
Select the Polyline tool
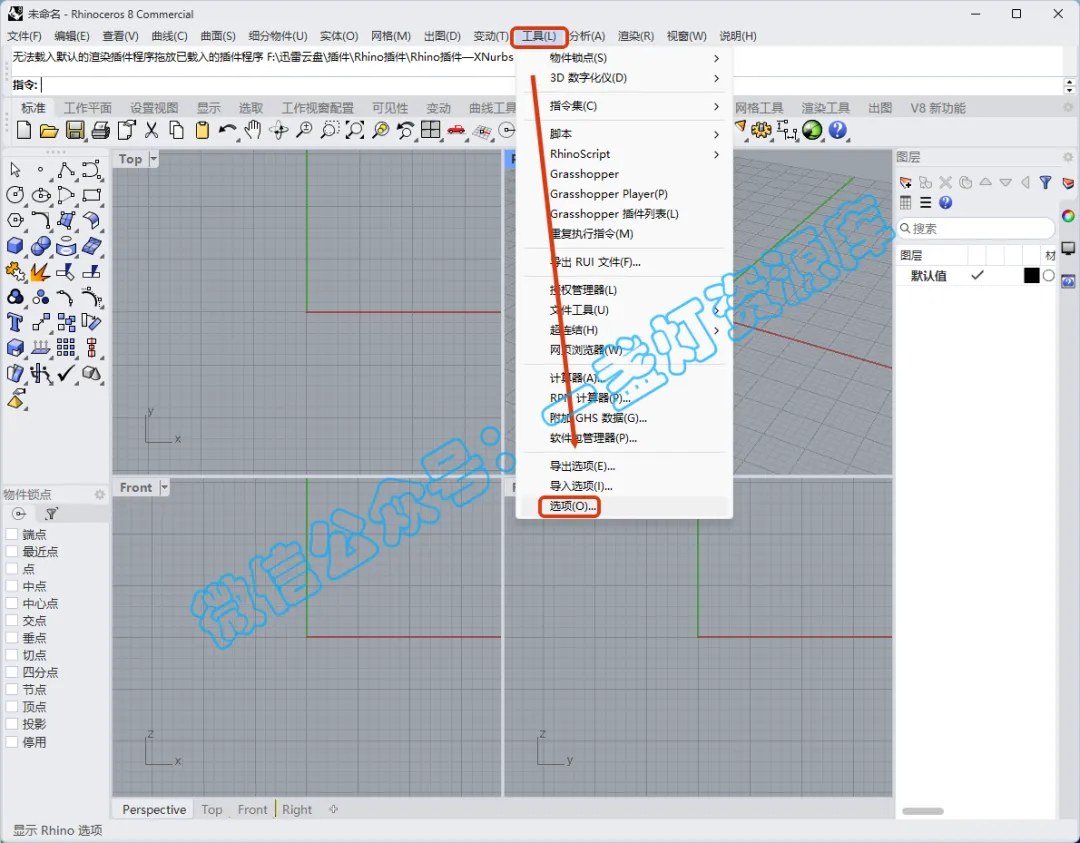(66, 169)
